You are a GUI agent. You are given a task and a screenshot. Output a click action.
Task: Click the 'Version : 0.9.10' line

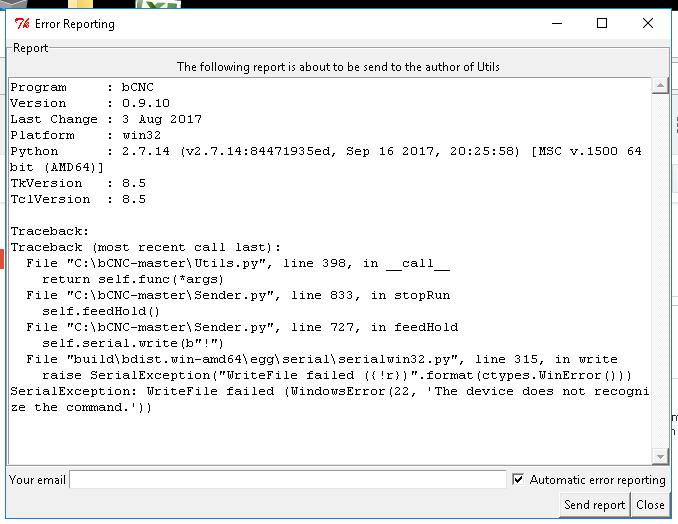click(90, 103)
